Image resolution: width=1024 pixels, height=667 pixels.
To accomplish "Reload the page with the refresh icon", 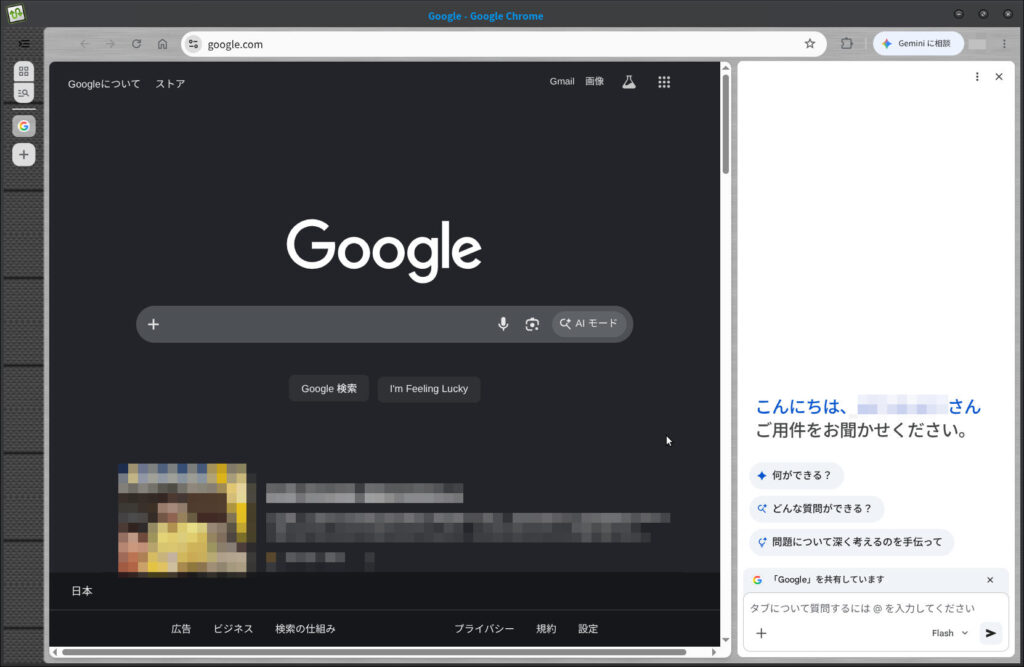I will [136, 44].
